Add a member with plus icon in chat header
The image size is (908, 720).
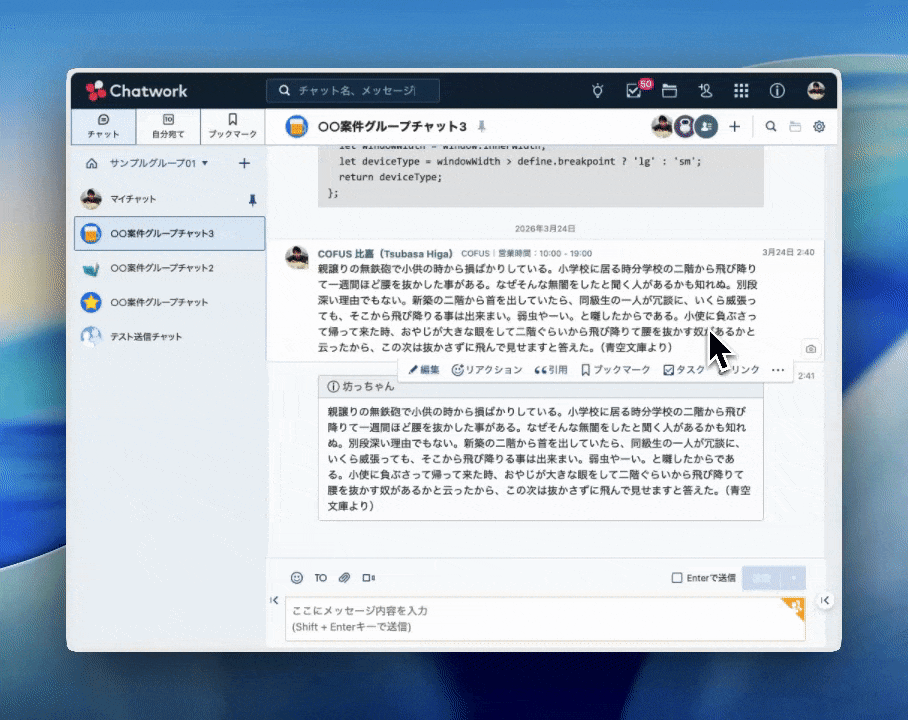(x=734, y=126)
